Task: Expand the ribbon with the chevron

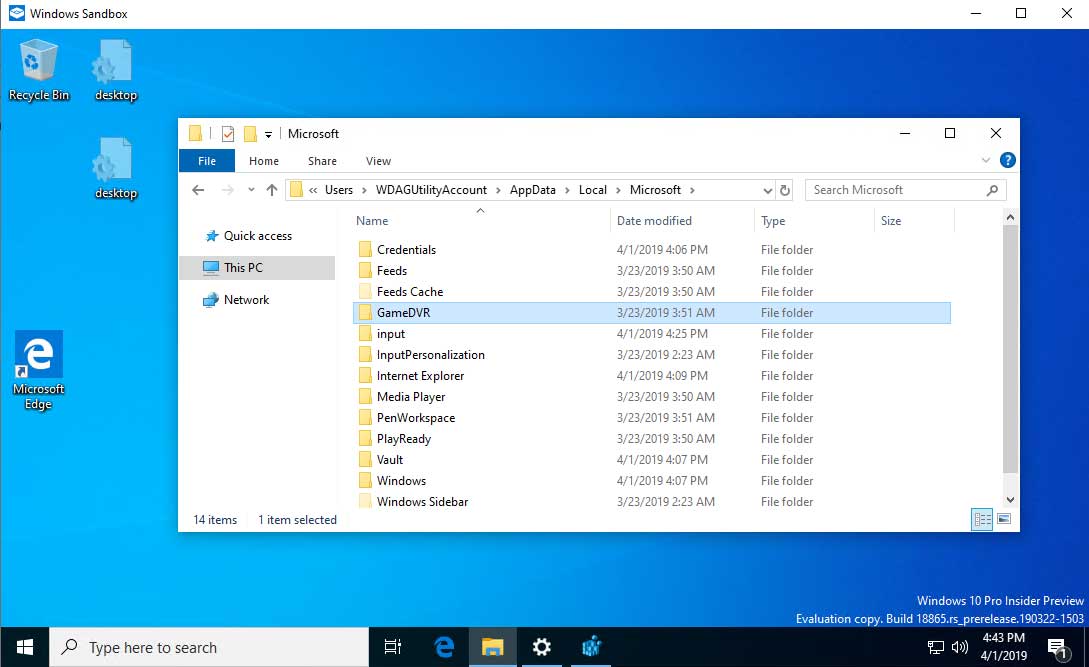Action: click(x=986, y=160)
